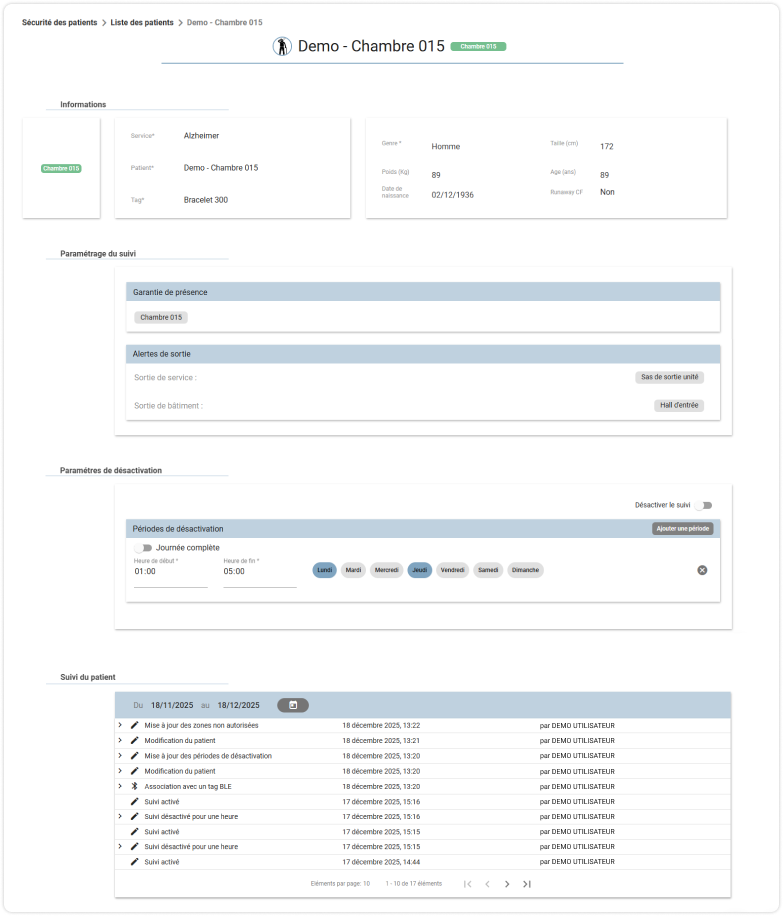The width and height of the screenshot is (783, 916).
Task: Click pencil icon for 'Mise à jour des périodes de désactivation'
Action: click(134, 755)
